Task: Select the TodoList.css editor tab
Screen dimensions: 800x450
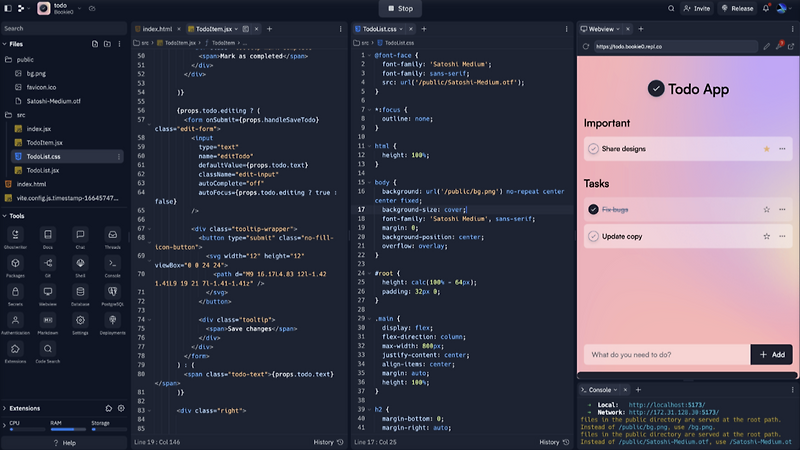Action: click(x=380, y=29)
